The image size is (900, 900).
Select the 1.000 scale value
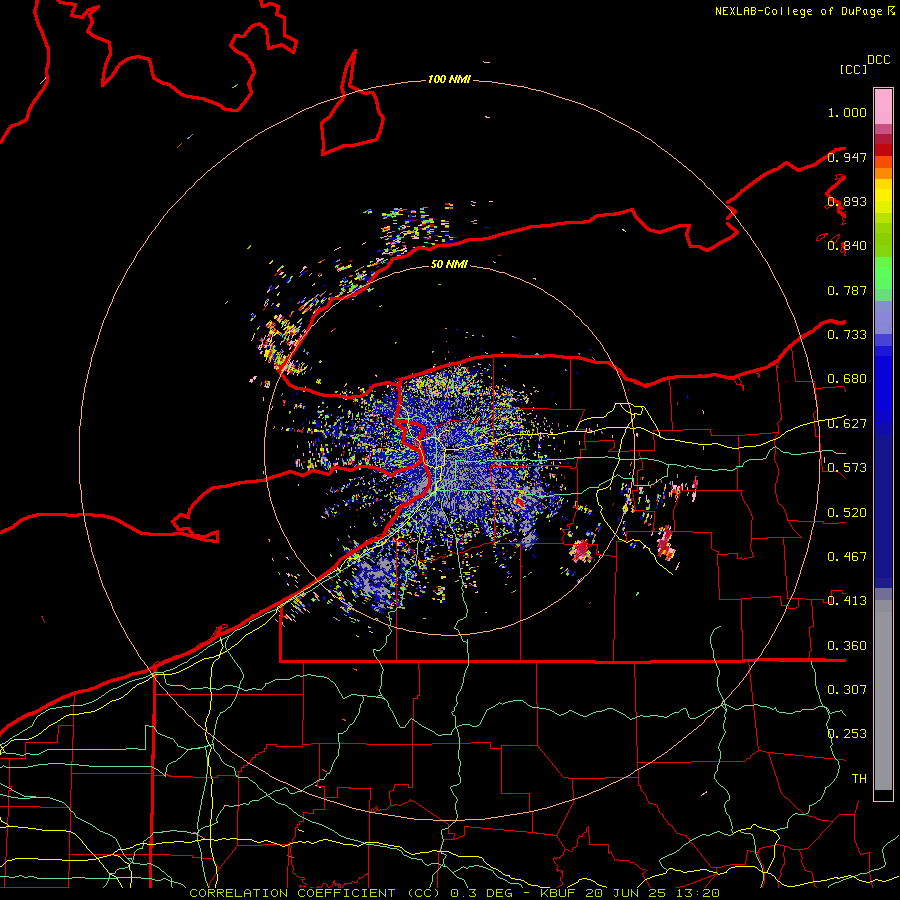847,112
